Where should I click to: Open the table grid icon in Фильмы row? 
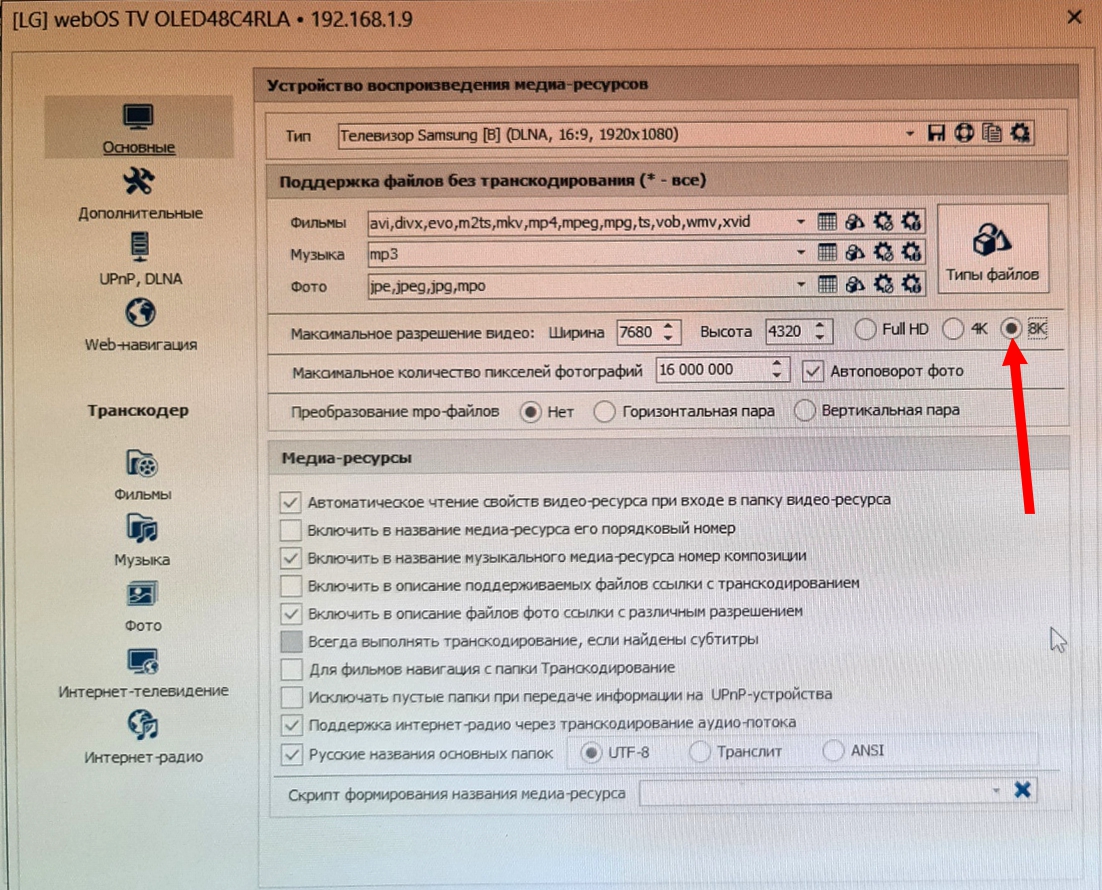[x=827, y=221]
